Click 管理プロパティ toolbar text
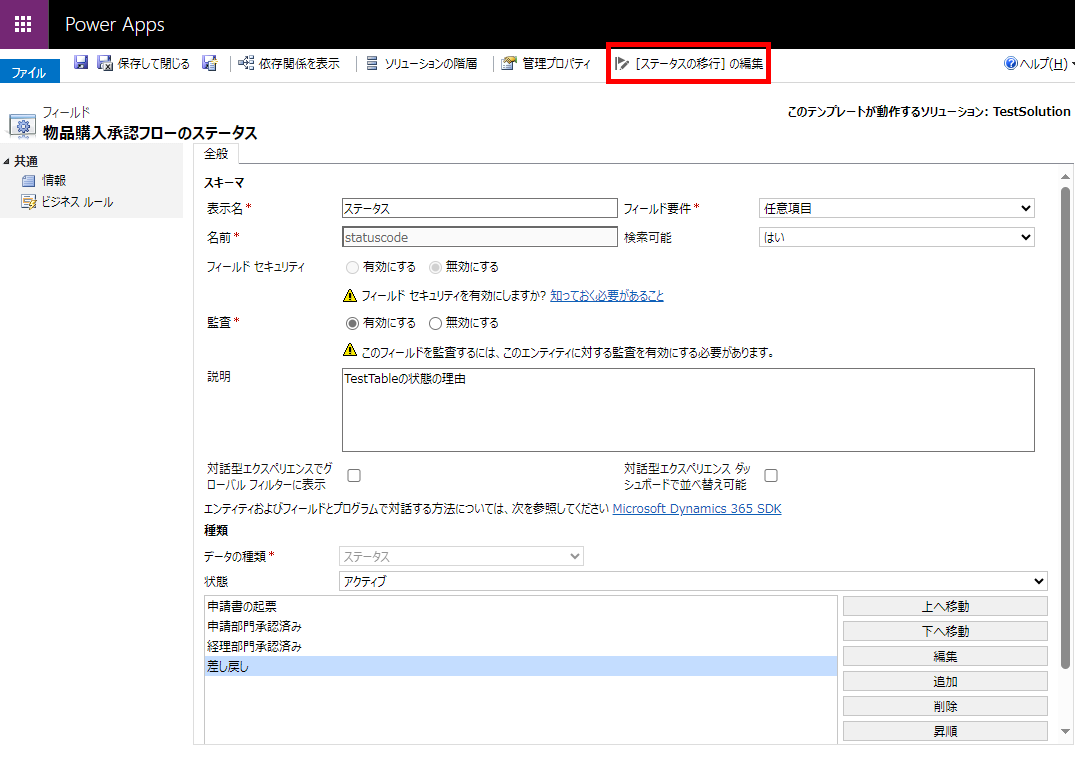Screen dimensions: 1075x757 tap(556, 63)
